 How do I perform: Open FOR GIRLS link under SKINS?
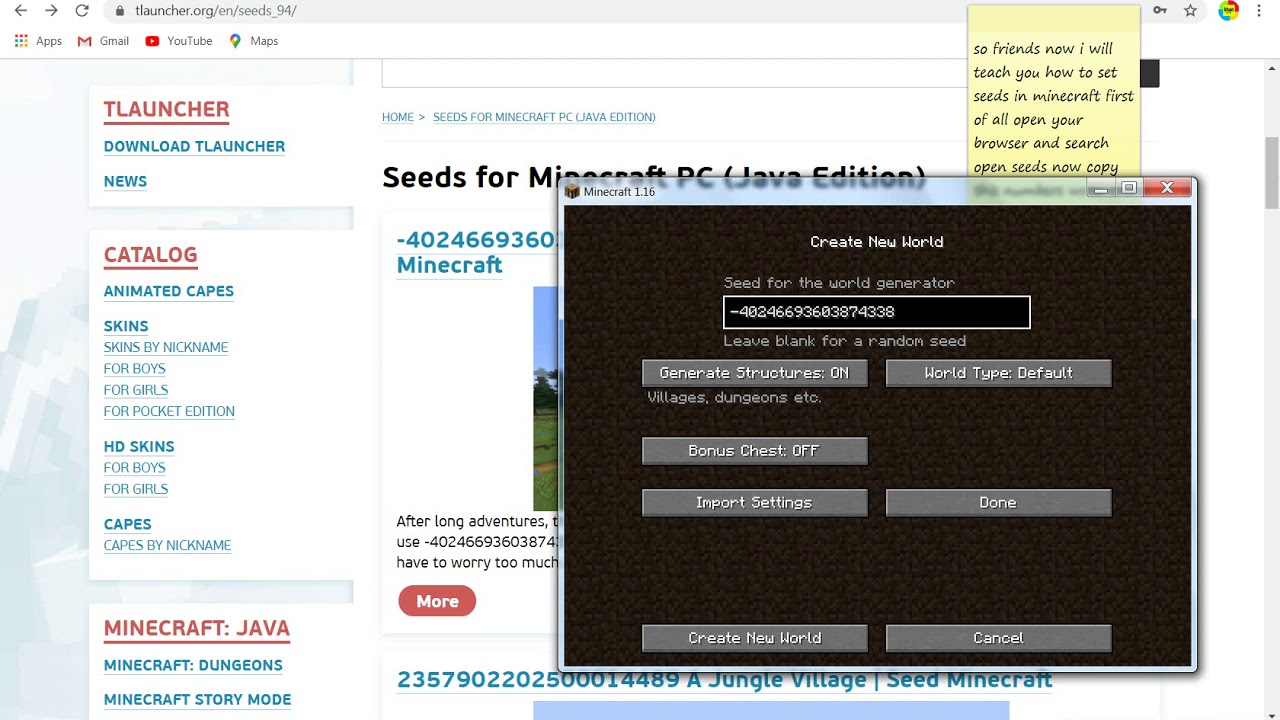point(136,390)
